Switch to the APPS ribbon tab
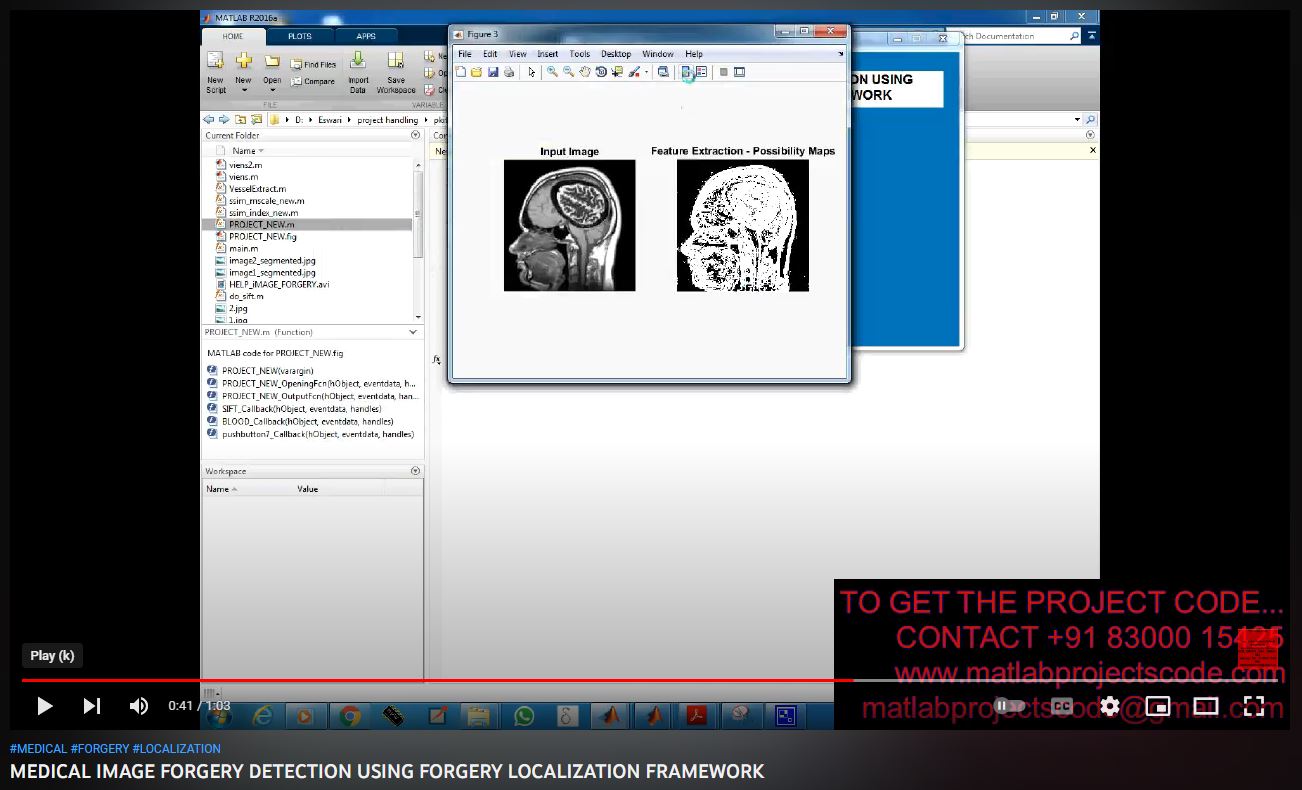The image size is (1302, 790). point(366,36)
